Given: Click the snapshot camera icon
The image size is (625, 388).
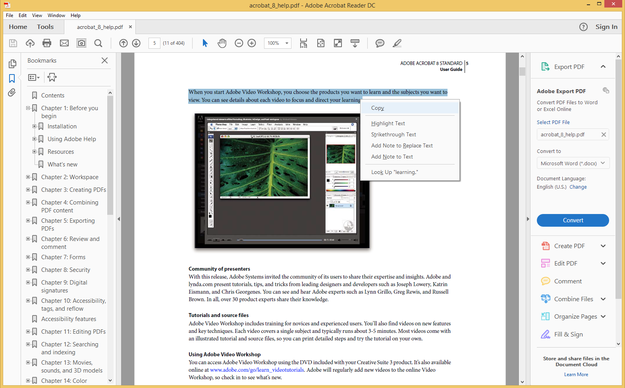Looking at the screenshot, I should pos(81,43).
